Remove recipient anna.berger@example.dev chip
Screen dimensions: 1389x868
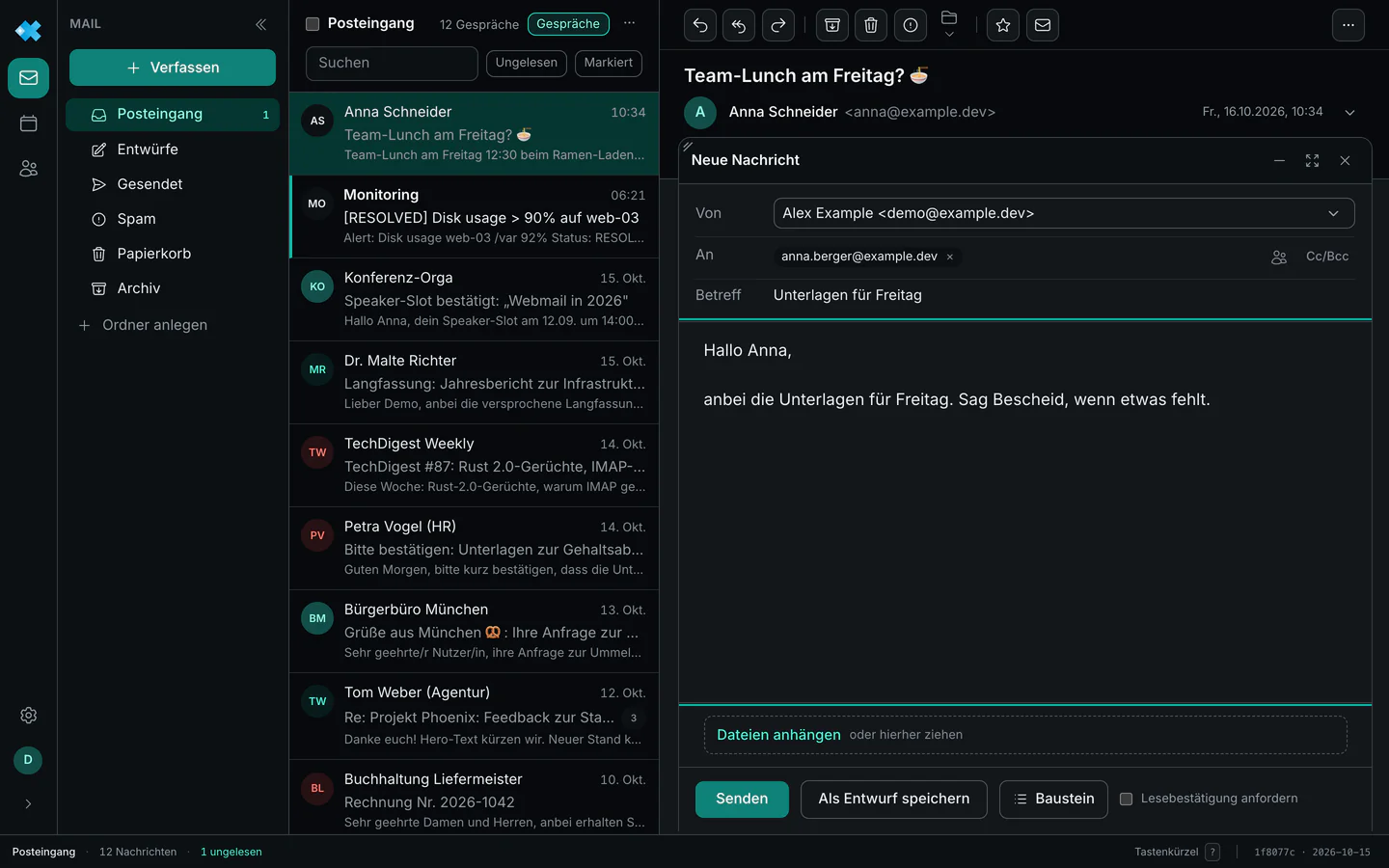pyautogui.click(x=950, y=257)
